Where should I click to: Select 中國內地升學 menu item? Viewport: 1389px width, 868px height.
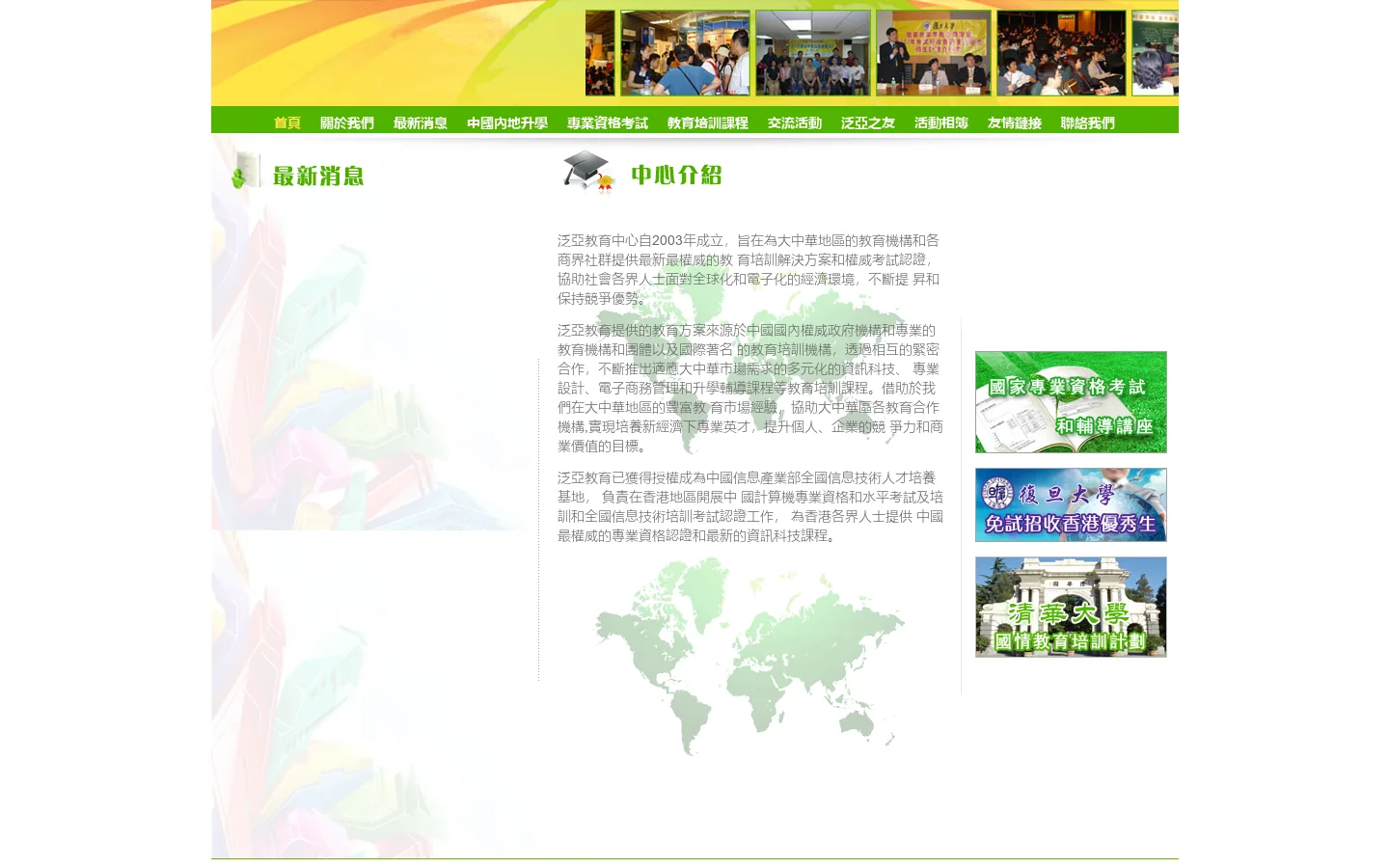pyautogui.click(x=506, y=122)
